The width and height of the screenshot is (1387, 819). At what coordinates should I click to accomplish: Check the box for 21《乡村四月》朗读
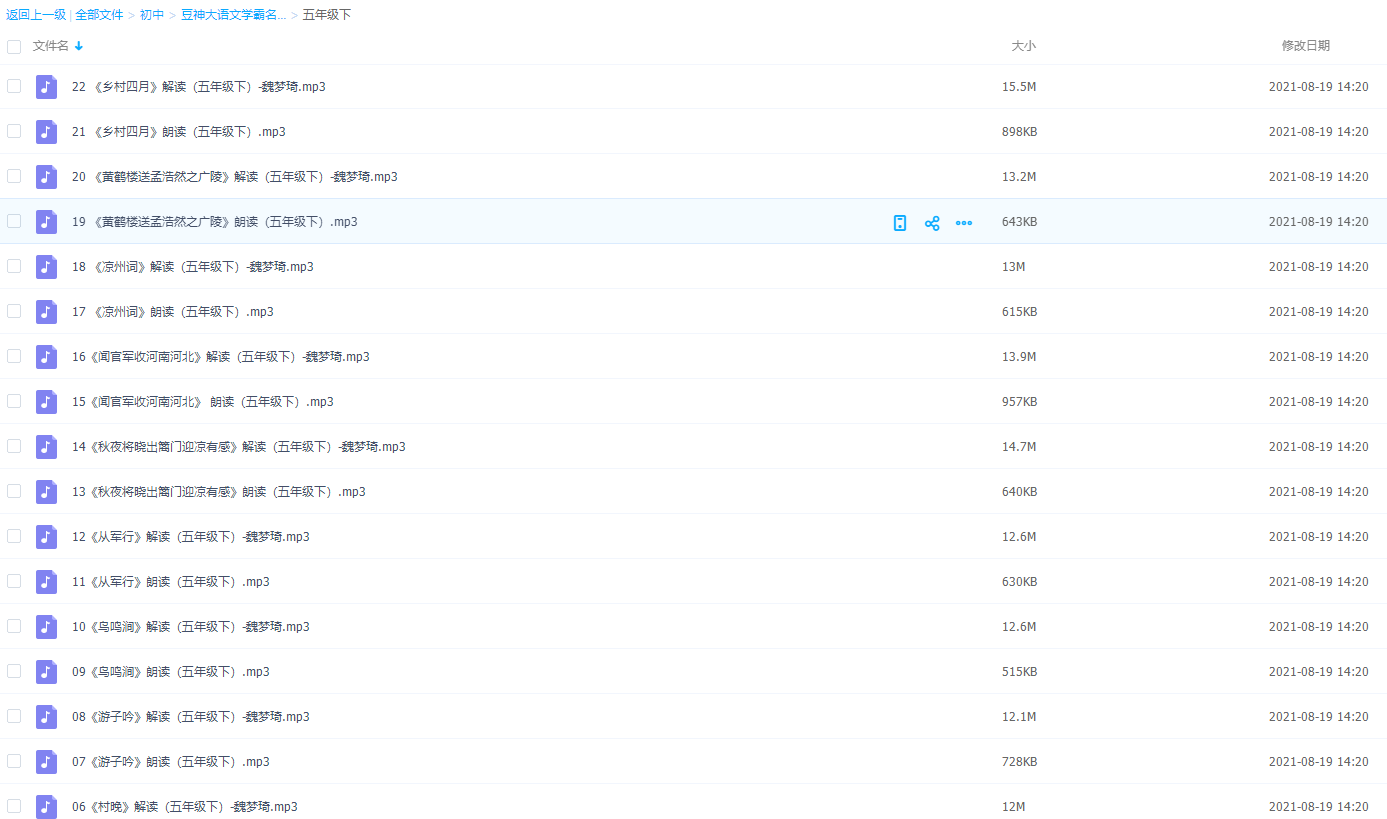pos(14,131)
